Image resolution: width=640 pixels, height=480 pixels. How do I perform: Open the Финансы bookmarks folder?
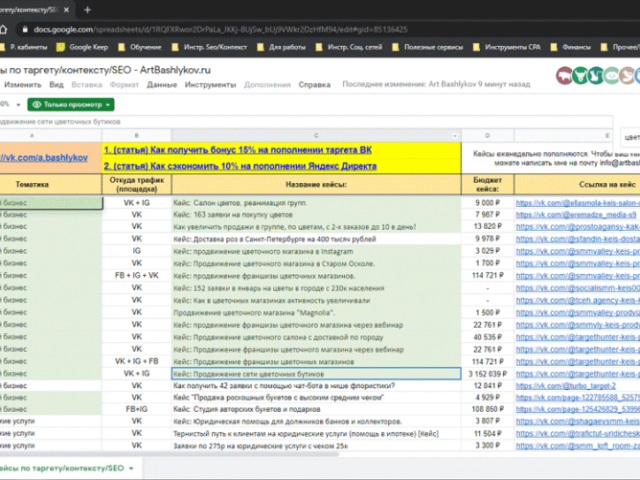(x=571, y=47)
